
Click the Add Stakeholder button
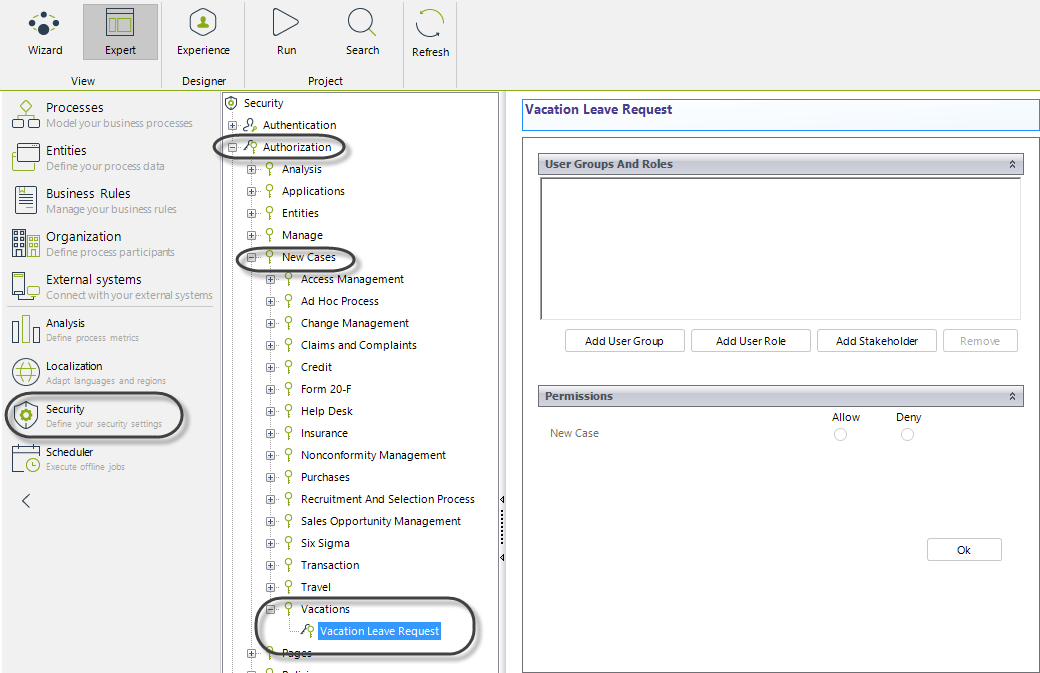(876, 341)
